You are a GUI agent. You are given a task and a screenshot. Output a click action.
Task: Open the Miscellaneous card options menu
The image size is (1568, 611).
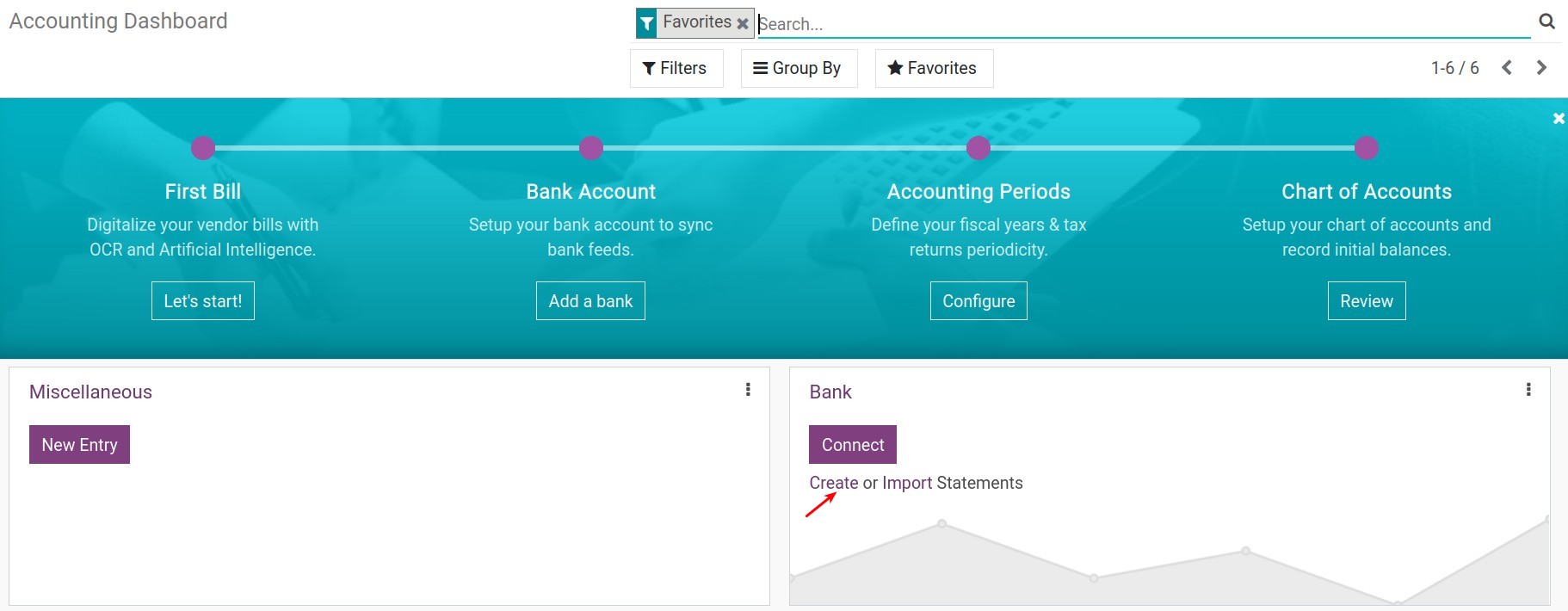(x=747, y=389)
